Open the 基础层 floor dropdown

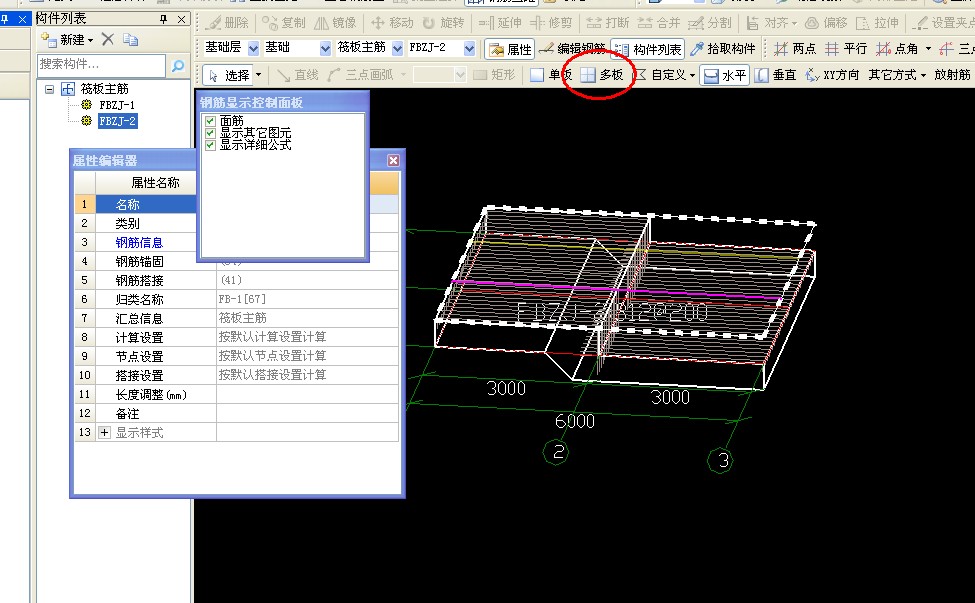point(253,48)
